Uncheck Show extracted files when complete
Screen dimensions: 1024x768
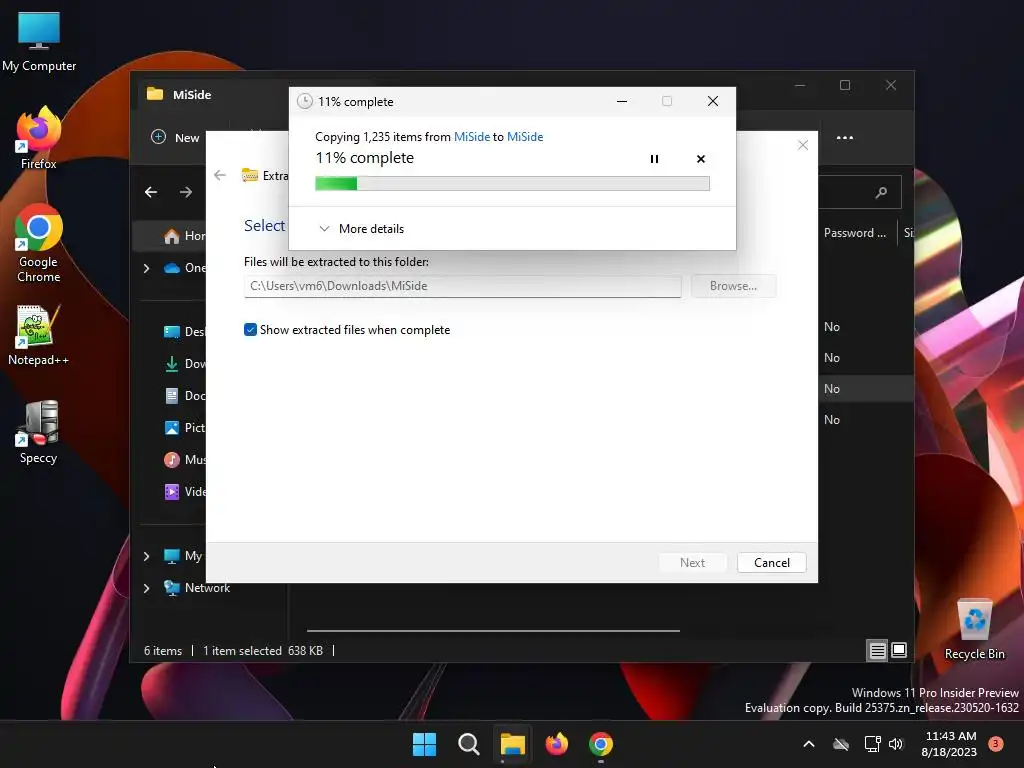[250, 330]
